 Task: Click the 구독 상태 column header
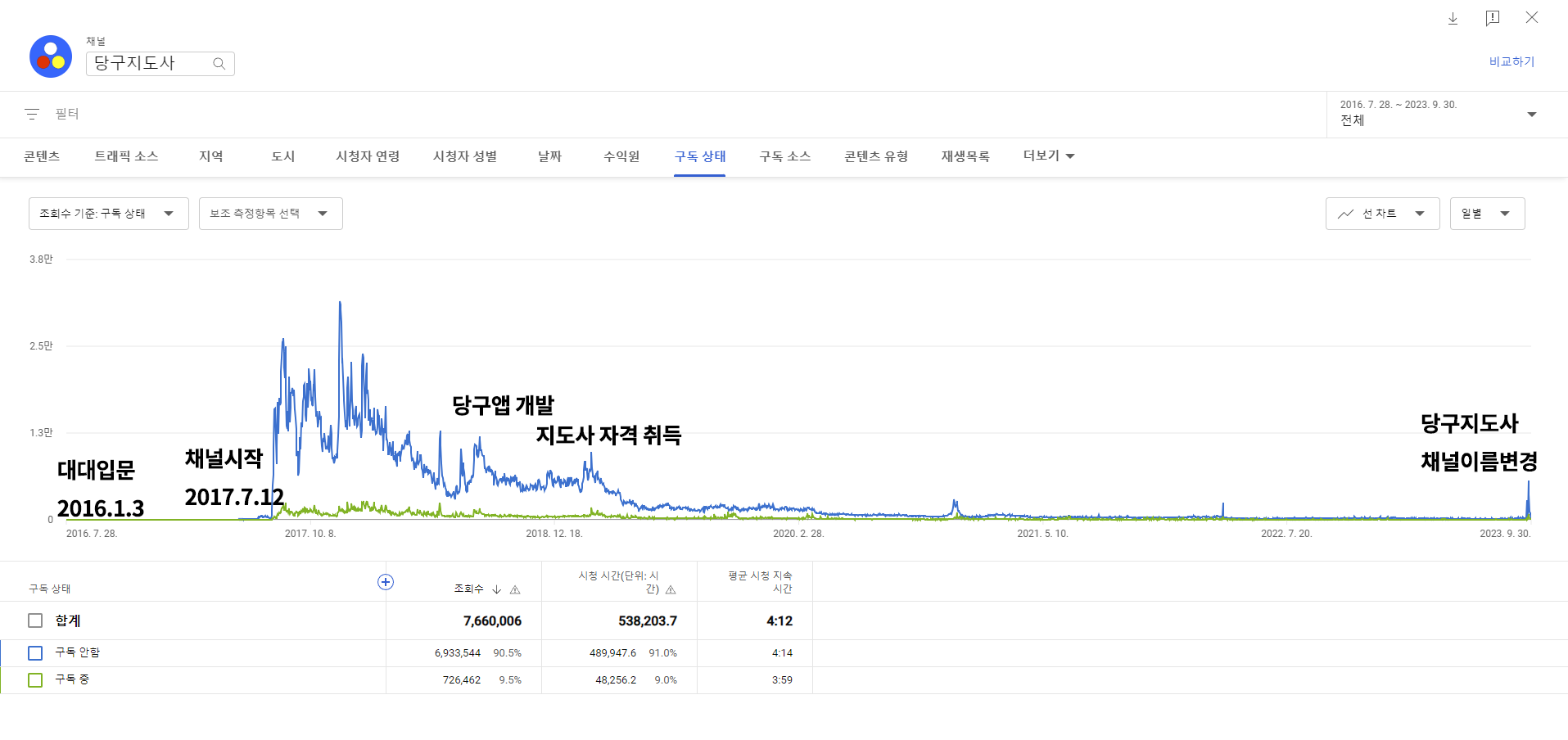coord(50,589)
